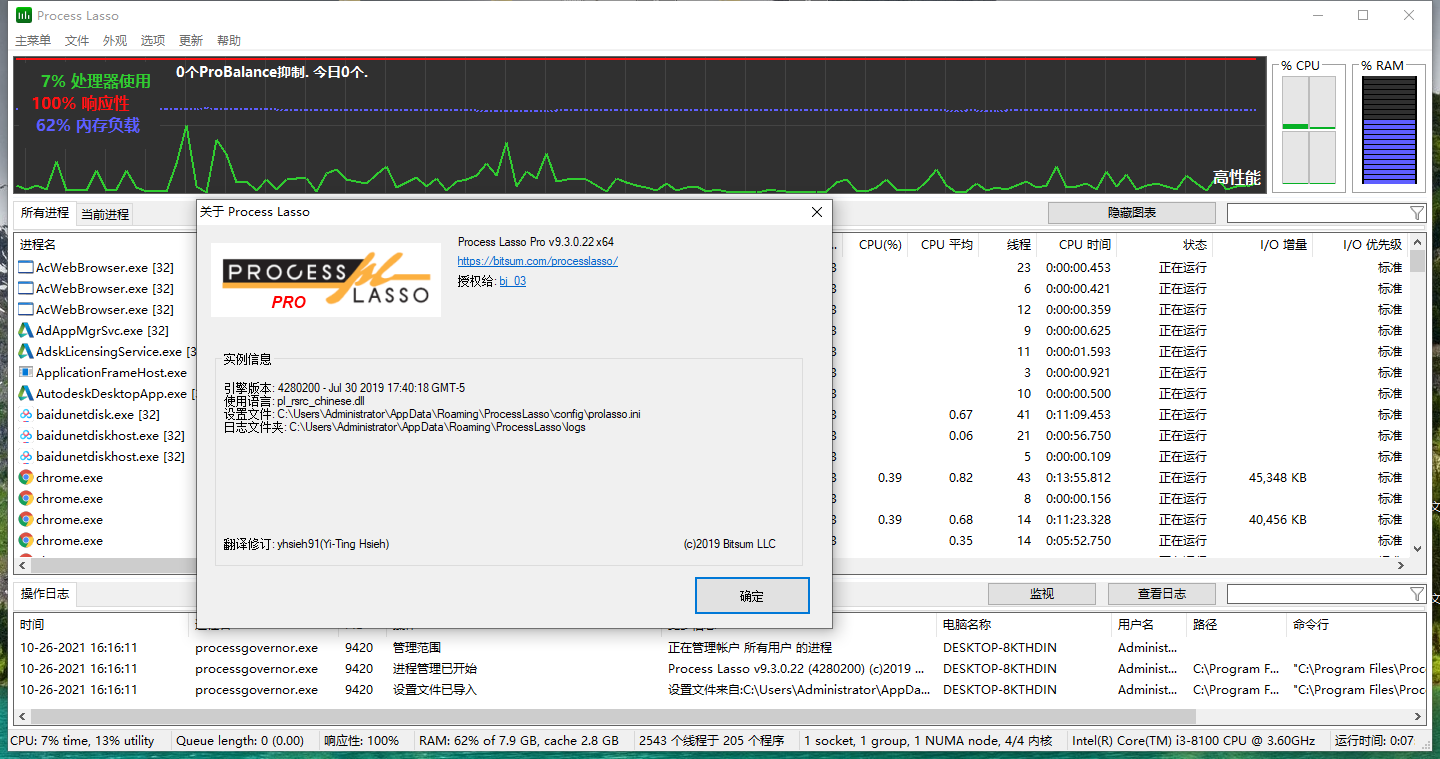Click the 用户名 column header in log
This screenshot has height=759, width=1440.
coord(1150,625)
